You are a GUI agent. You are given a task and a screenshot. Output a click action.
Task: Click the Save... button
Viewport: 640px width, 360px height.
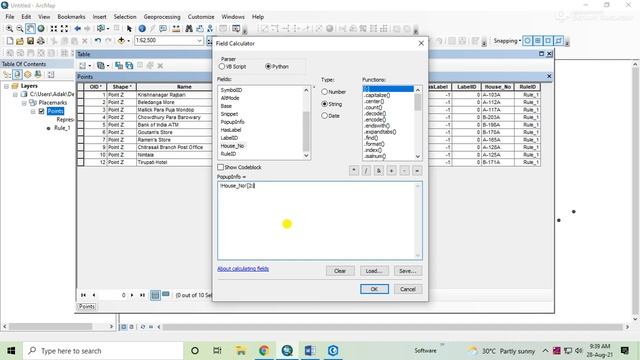point(408,271)
